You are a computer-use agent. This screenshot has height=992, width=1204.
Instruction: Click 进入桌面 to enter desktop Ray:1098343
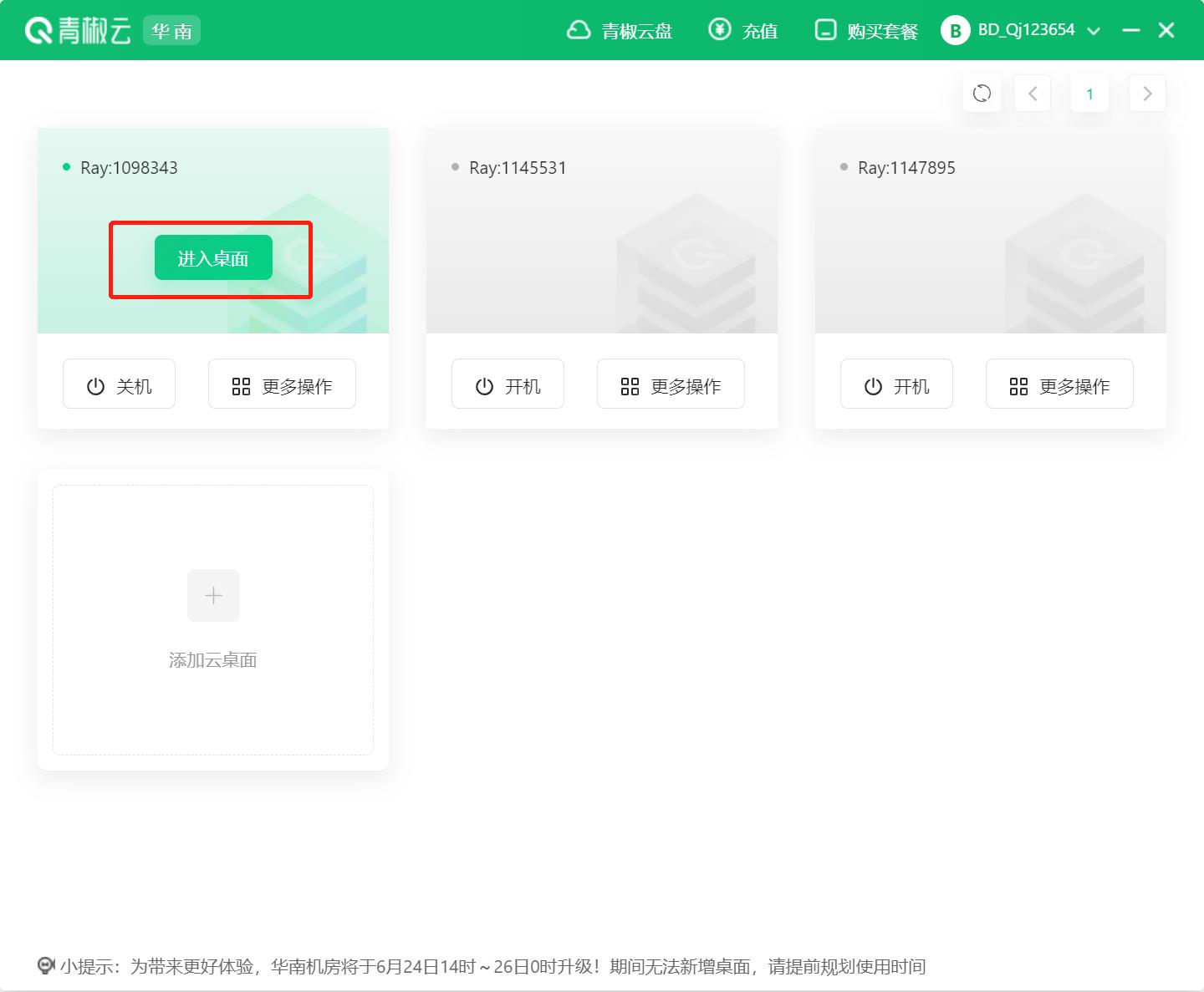pyautogui.click(x=212, y=257)
